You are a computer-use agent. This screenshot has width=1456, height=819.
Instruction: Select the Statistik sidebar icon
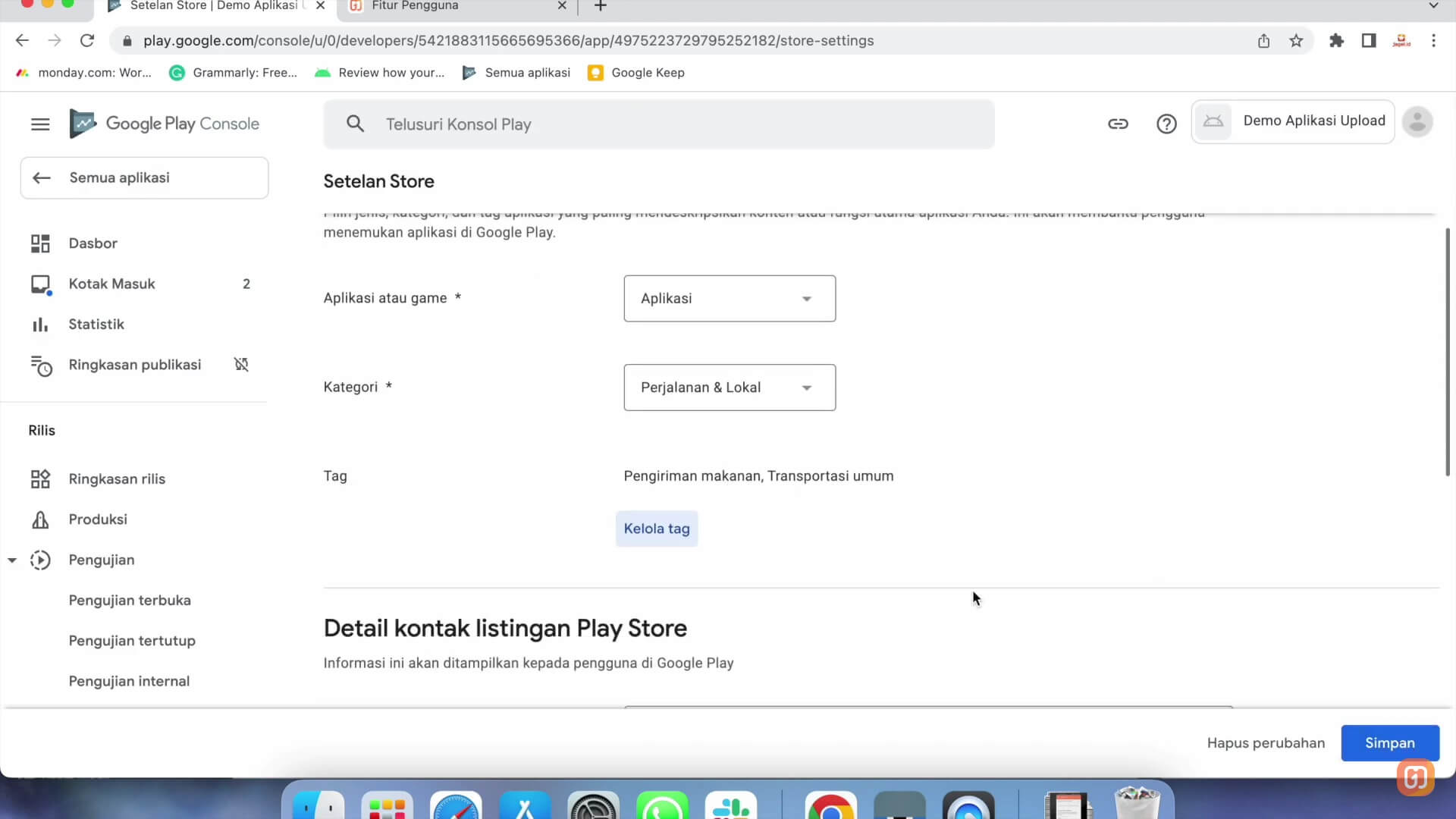(x=40, y=324)
